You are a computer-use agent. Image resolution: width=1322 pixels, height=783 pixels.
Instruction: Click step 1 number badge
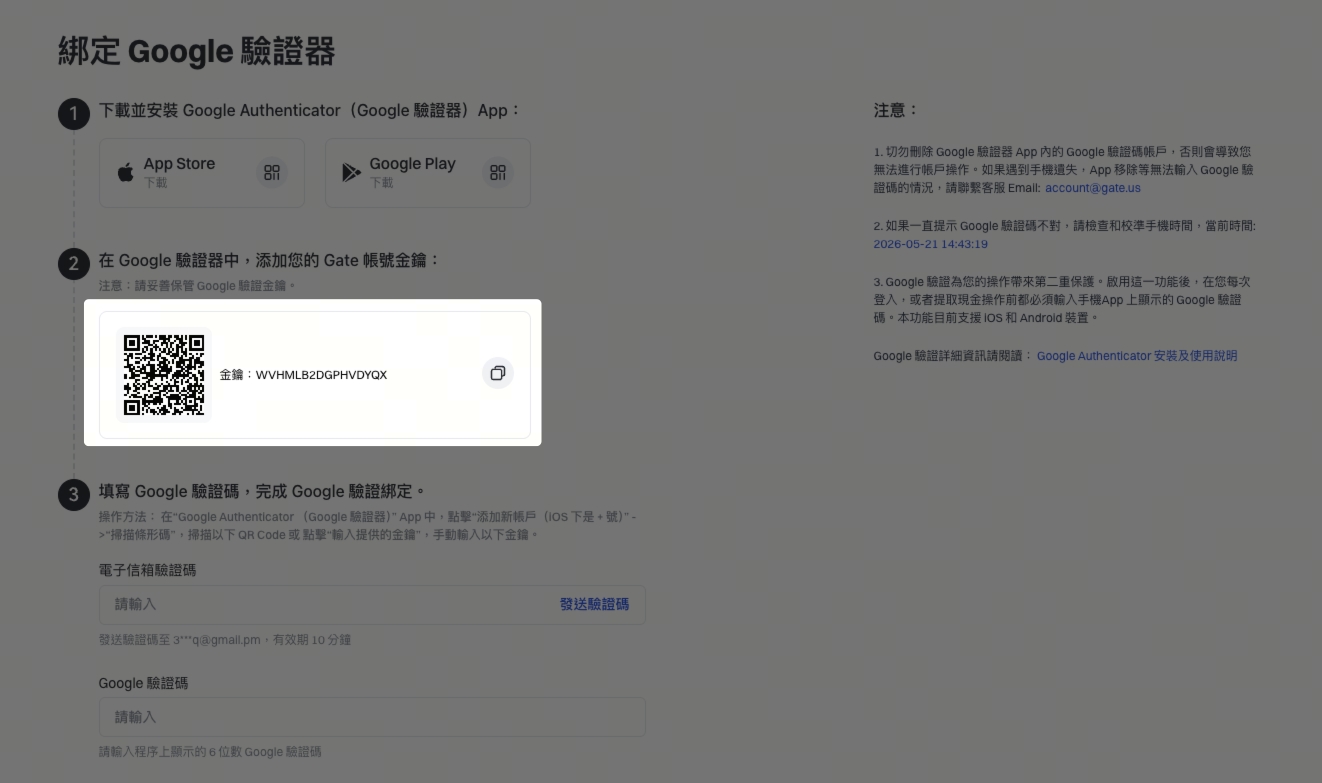pos(74,114)
